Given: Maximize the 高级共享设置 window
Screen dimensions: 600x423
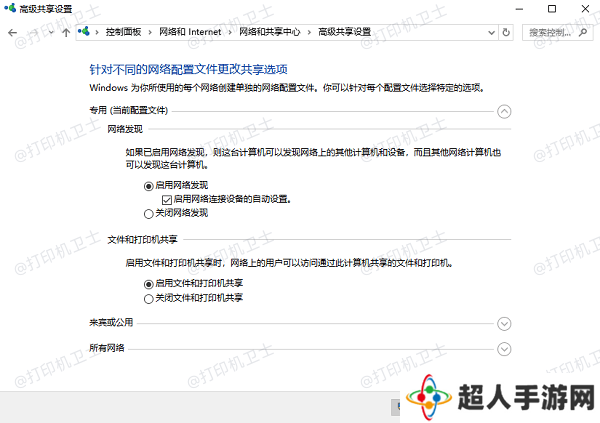Looking at the screenshot, I should [551, 9].
